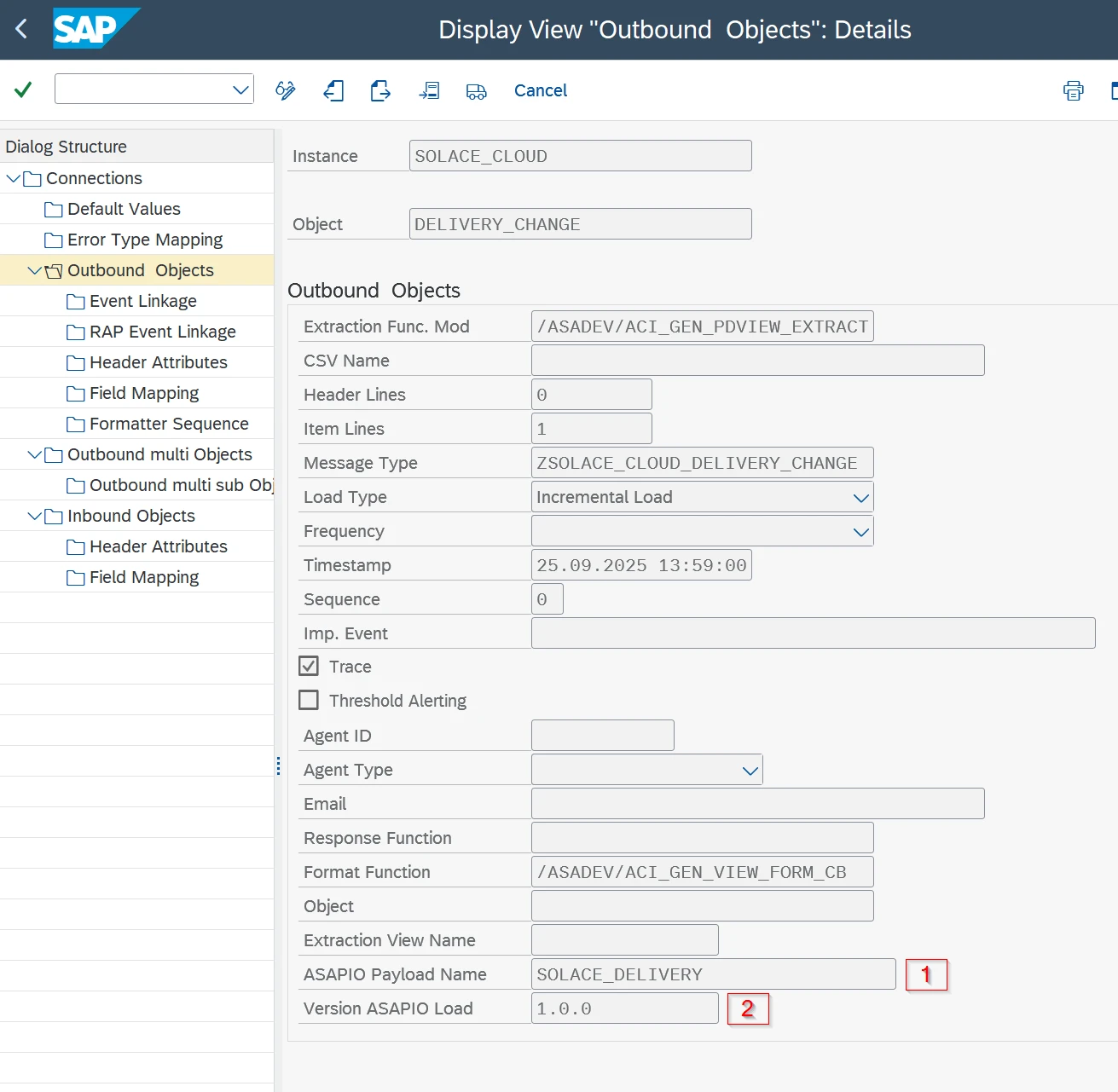Screen dimensions: 1118x1092
Task: Click the Sequence field
Action: pyautogui.click(x=547, y=599)
